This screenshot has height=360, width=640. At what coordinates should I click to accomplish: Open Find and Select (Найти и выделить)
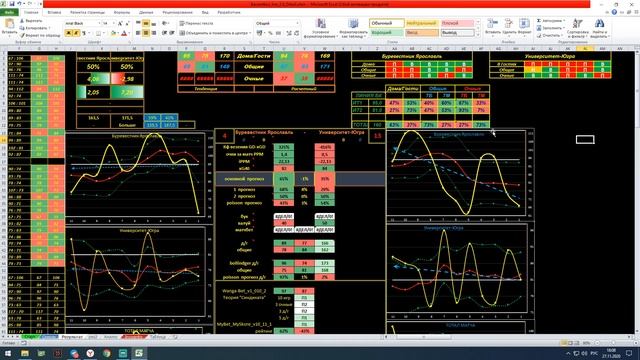coord(599,28)
